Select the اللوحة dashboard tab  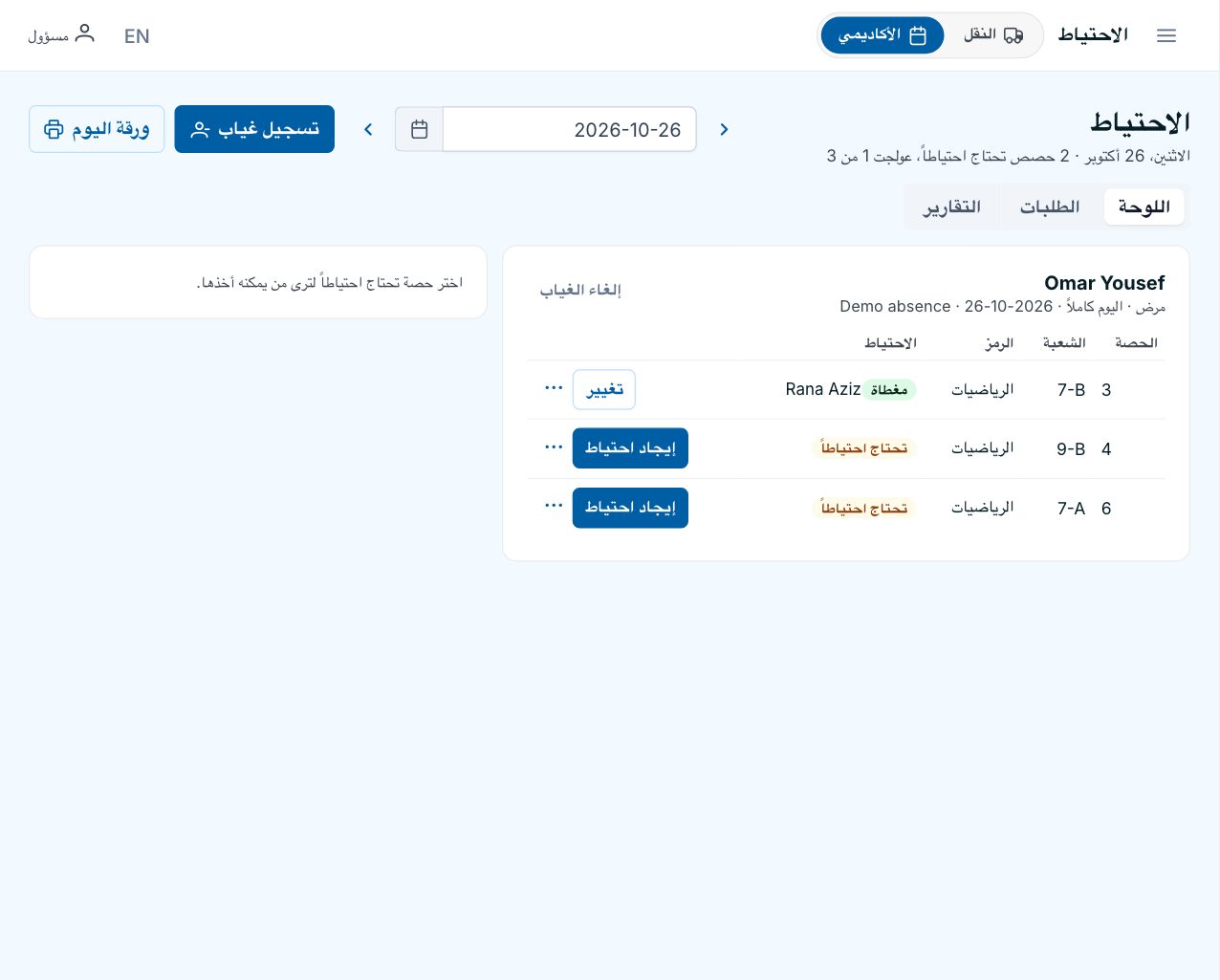pos(1144,207)
